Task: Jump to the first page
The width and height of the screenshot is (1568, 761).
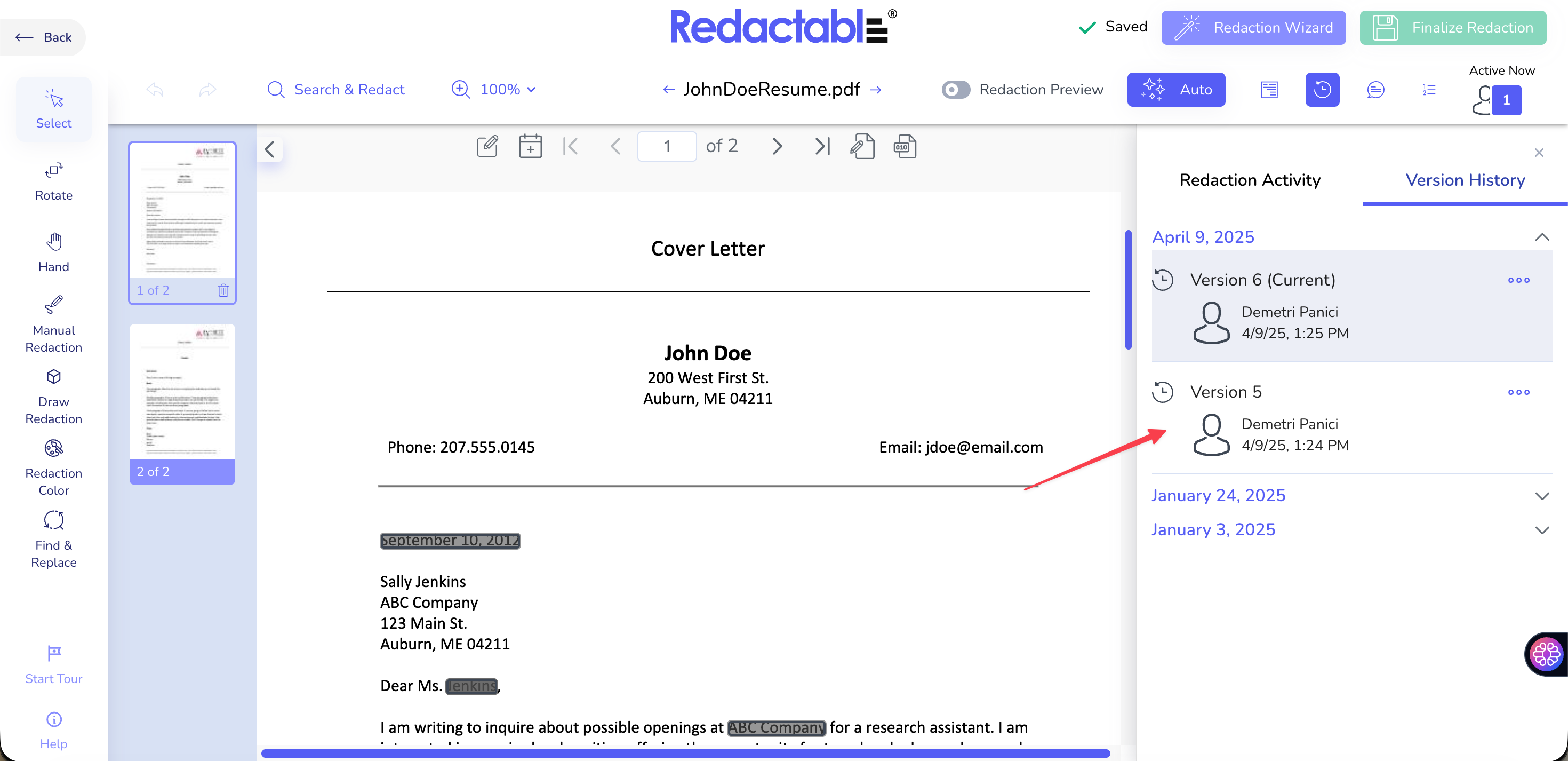Action: pyautogui.click(x=571, y=146)
